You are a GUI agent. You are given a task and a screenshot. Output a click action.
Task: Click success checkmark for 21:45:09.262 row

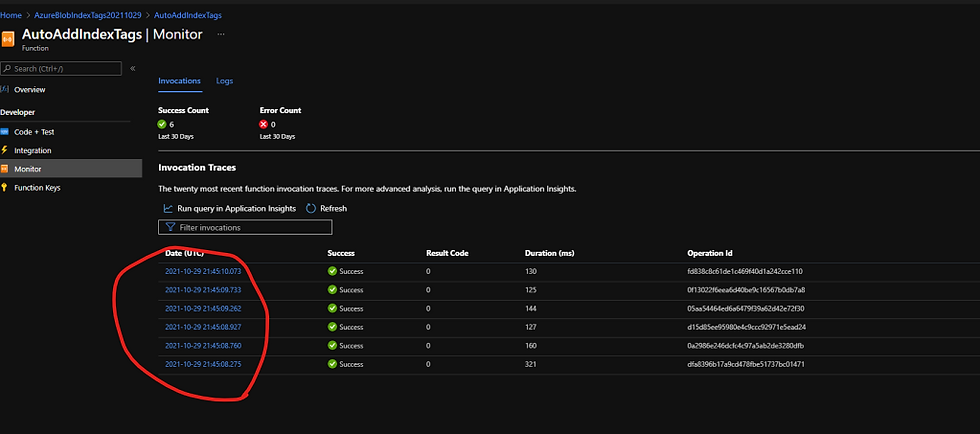tap(332, 308)
